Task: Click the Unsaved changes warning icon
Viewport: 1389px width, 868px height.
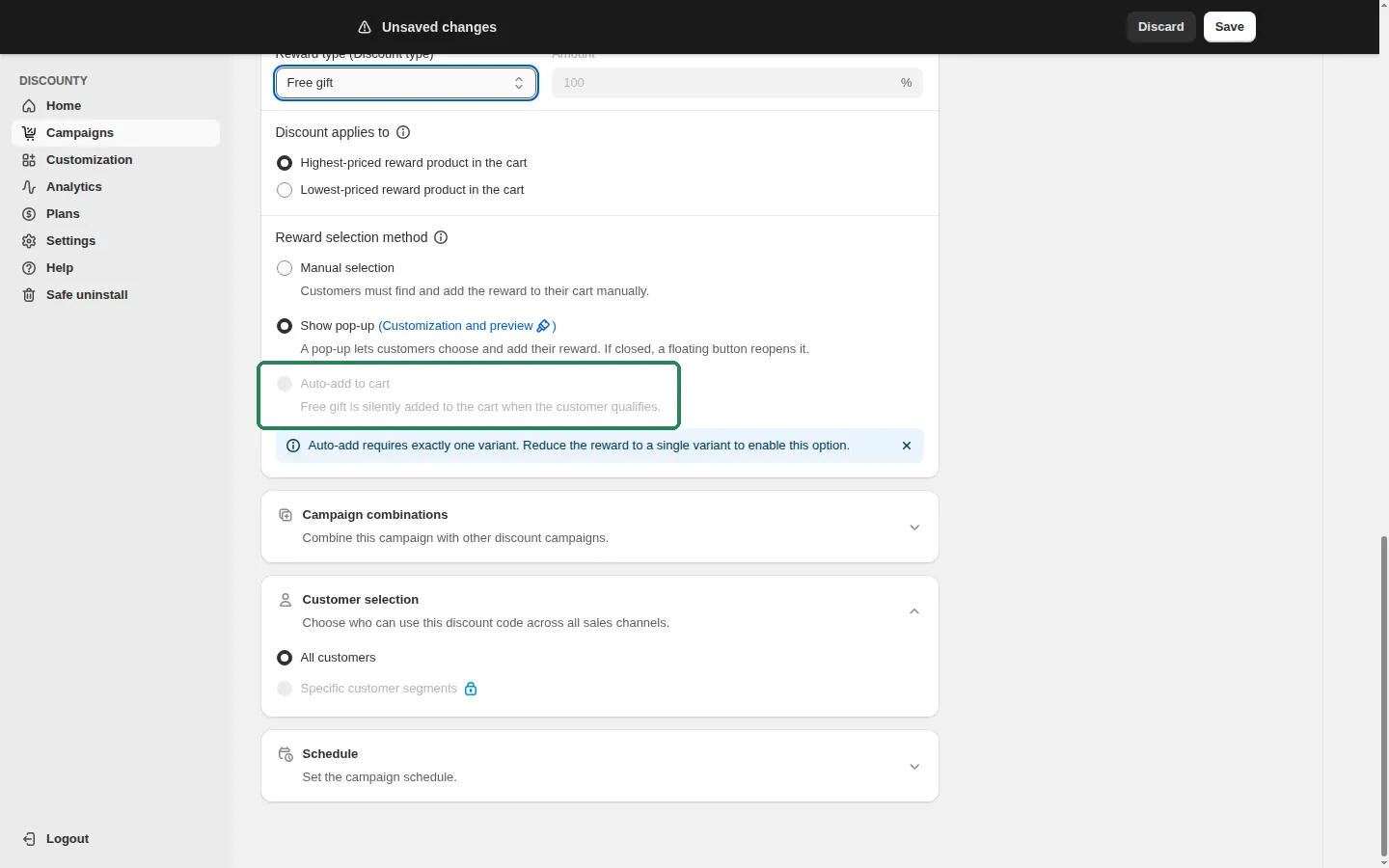Action: pyautogui.click(x=365, y=27)
